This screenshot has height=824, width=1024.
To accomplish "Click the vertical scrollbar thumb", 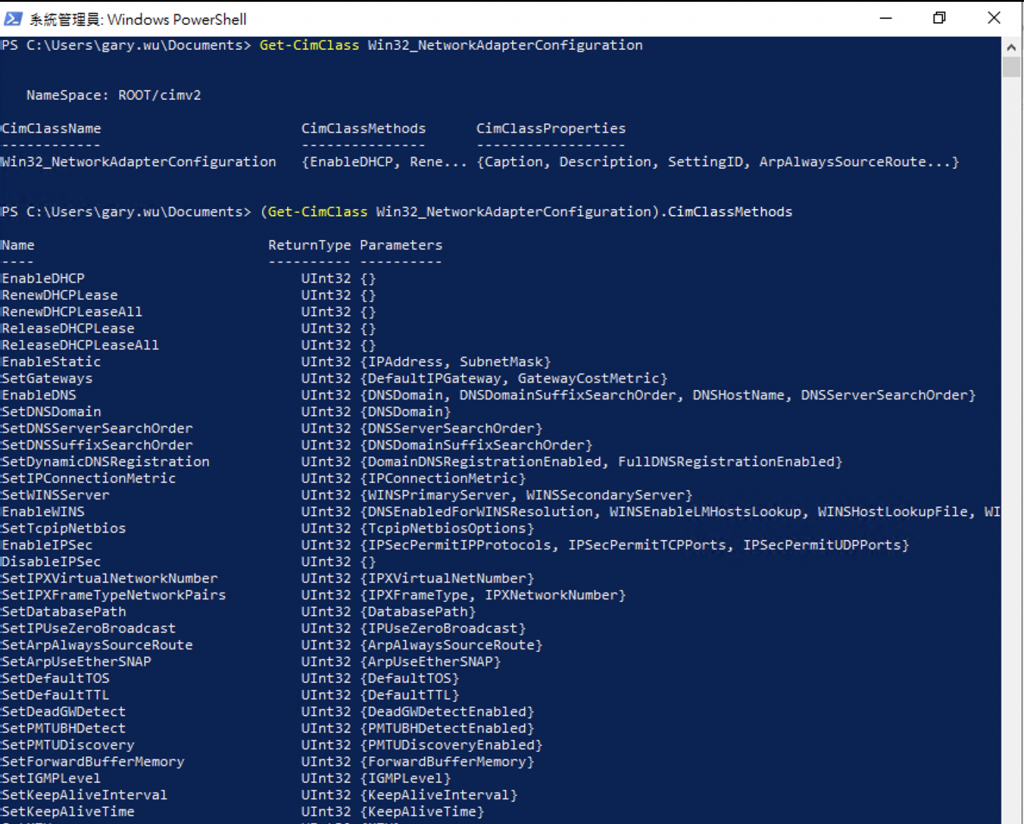I will [1011, 67].
